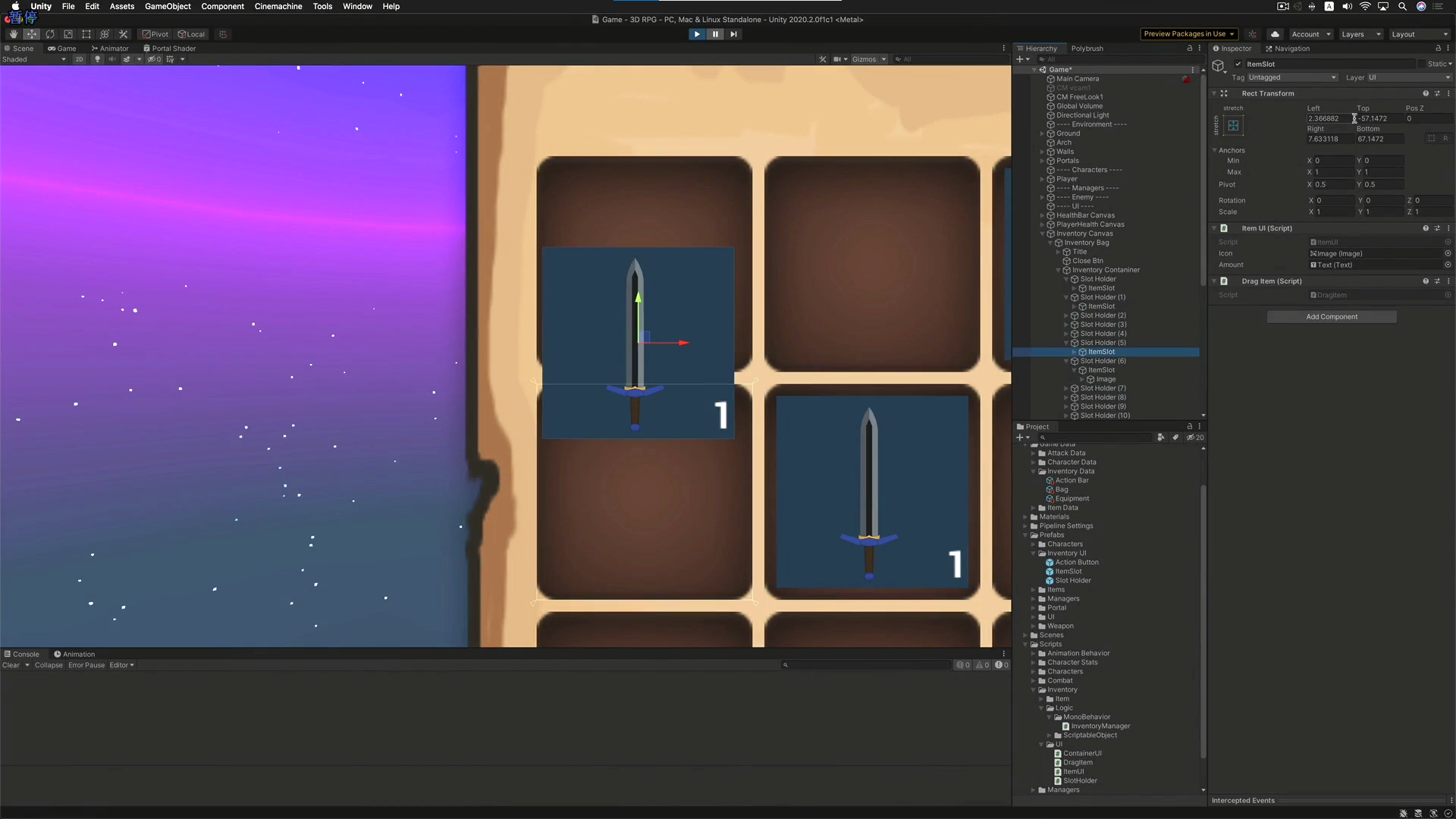Click the Add Component button
The image size is (1456, 819).
1331,317
